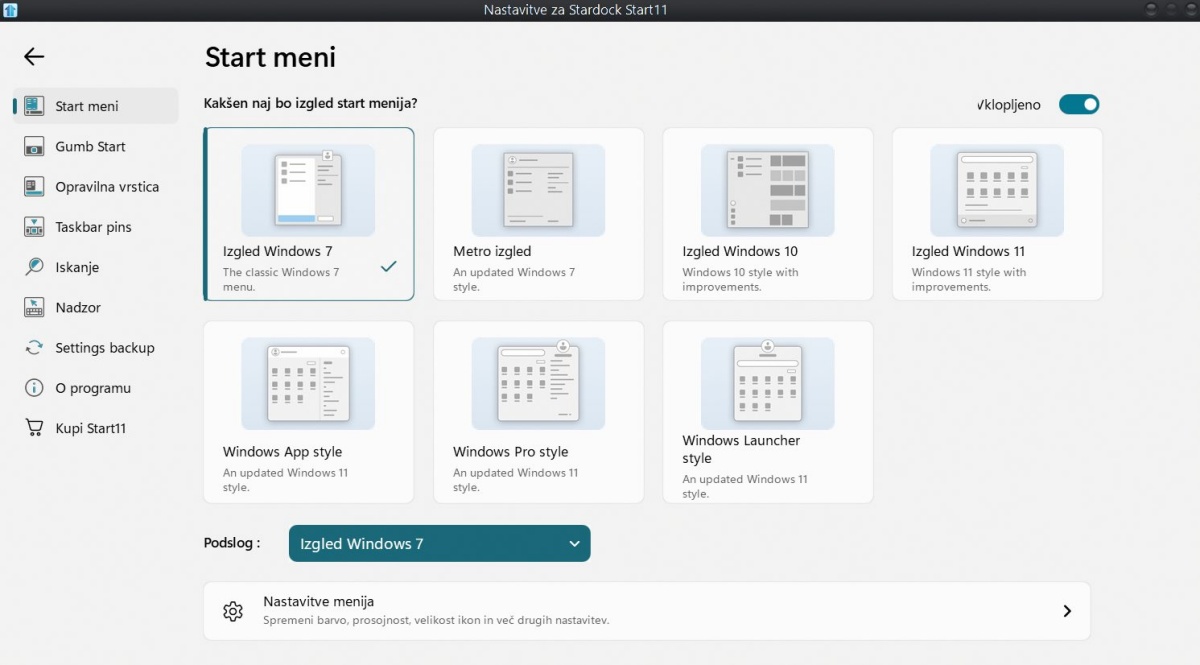Choose the Windows App style card
This screenshot has height=665, width=1200.
309,412
